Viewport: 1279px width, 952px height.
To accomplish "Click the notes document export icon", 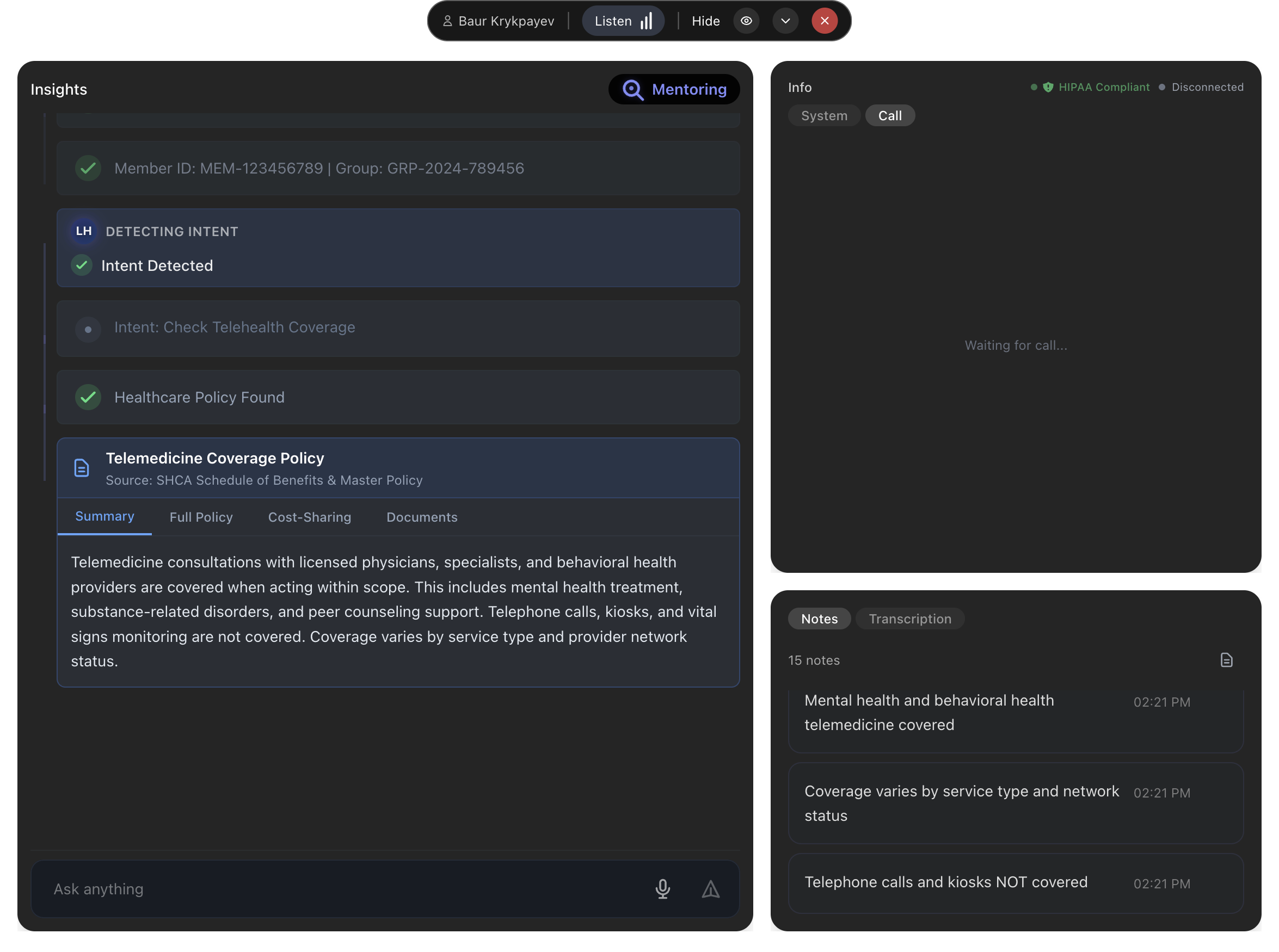I will click(x=1226, y=660).
